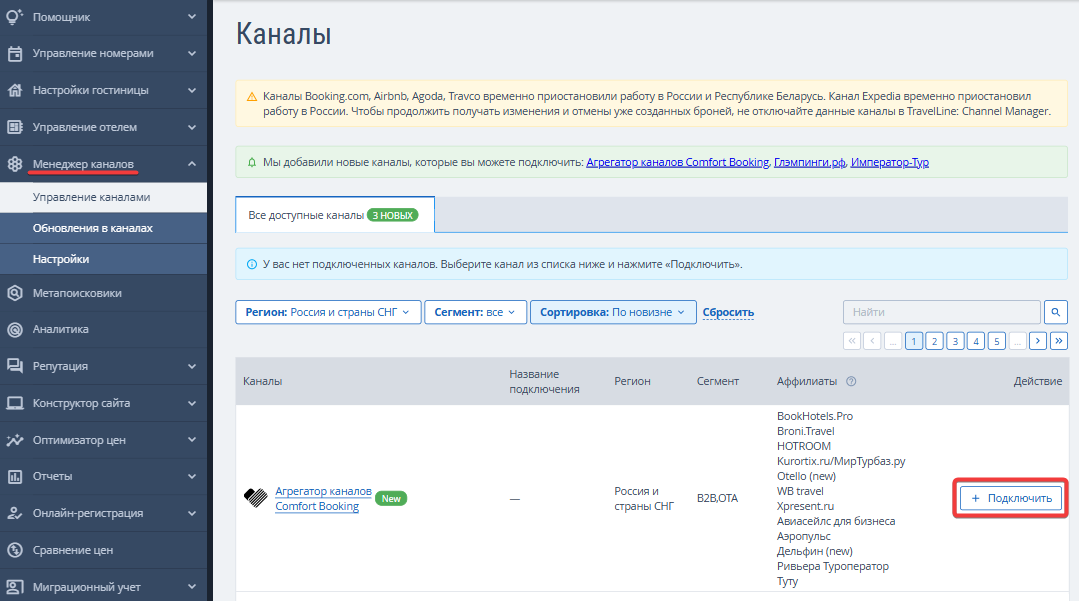Viewport: 1079px width, 601px height.
Task: Click the Метапоисковики sidebar icon
Action: pos(14,293)
